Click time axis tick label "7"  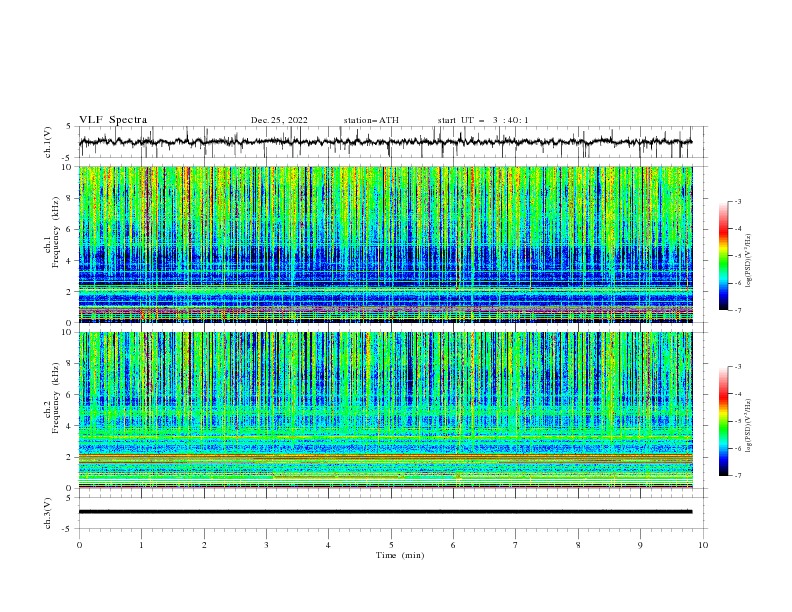click(x=516, y=545)
